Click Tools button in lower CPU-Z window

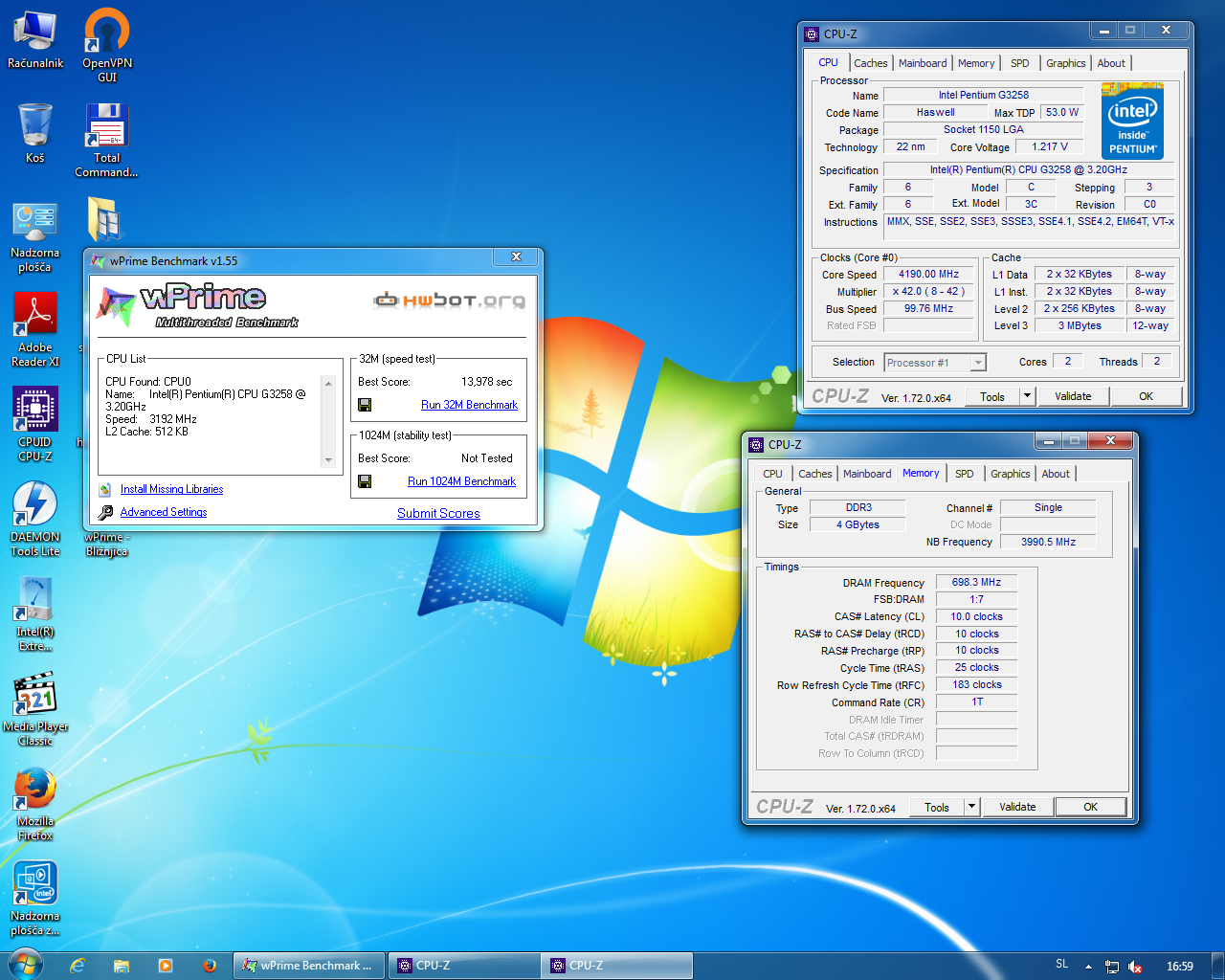[x=937, y=807]
